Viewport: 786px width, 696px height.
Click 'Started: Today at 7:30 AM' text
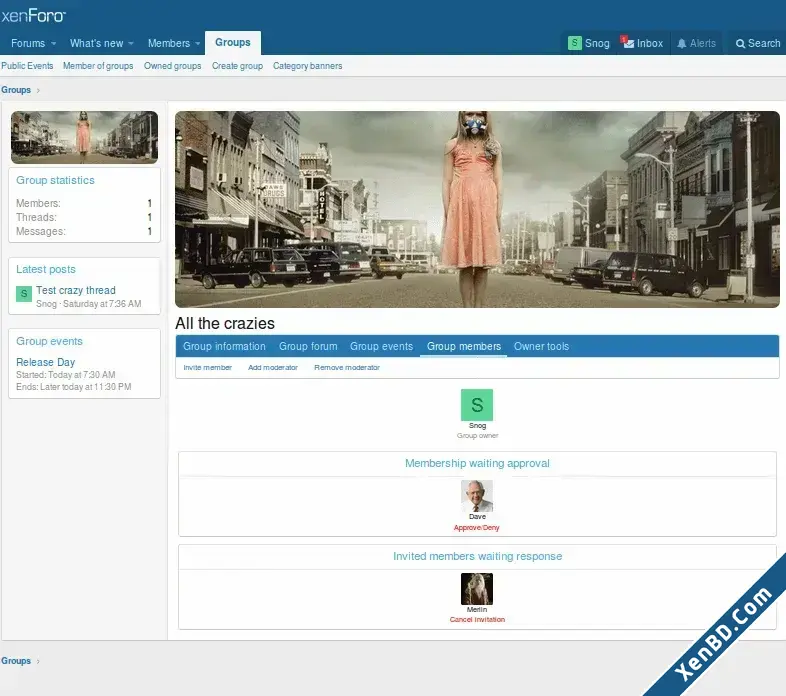click(x=66, y=375)
